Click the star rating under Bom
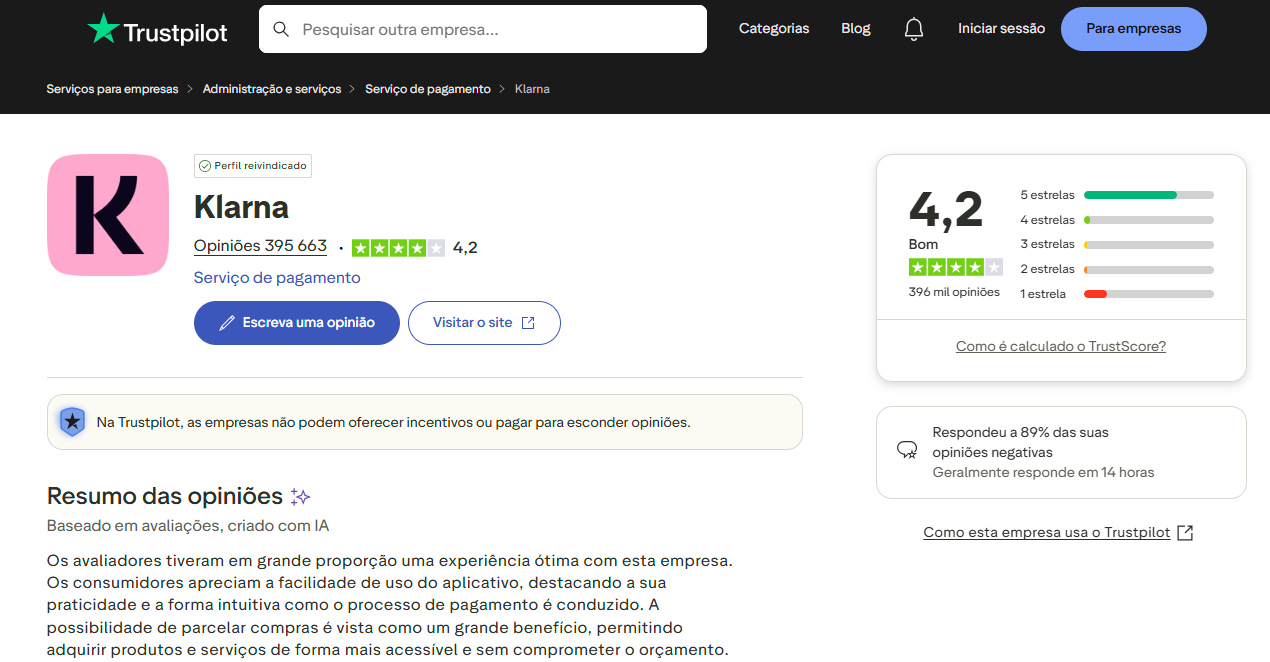Image resolution: width=1270 pixels, height=662 pixels. tap(955, 267)
